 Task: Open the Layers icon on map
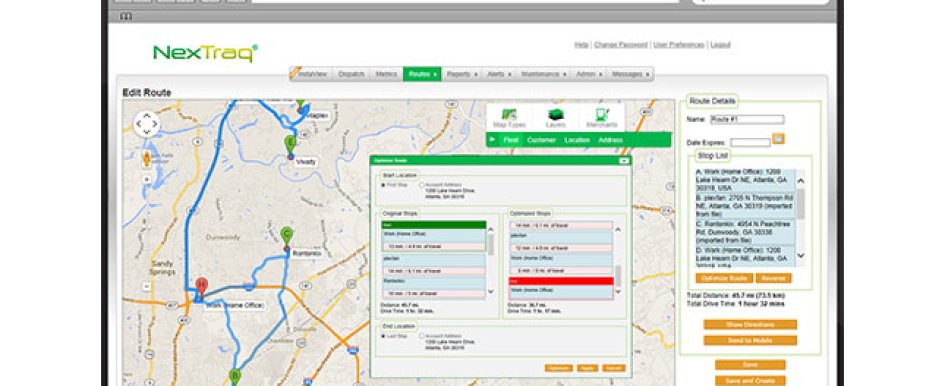tap(556, 117)
